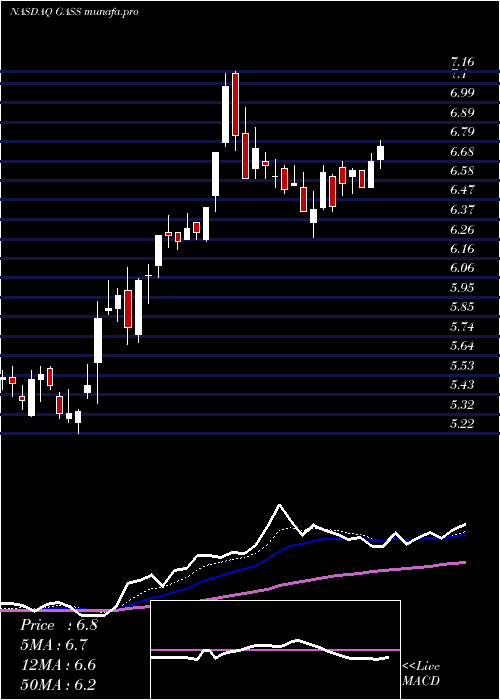Click the 6.47 price axis label
500x700 pixels.
[462, 190]
